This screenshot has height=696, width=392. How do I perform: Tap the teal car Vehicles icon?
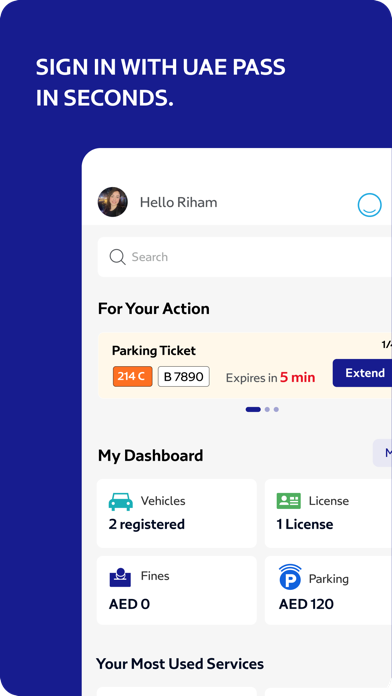pyautogui.click(x=121, y=502)
